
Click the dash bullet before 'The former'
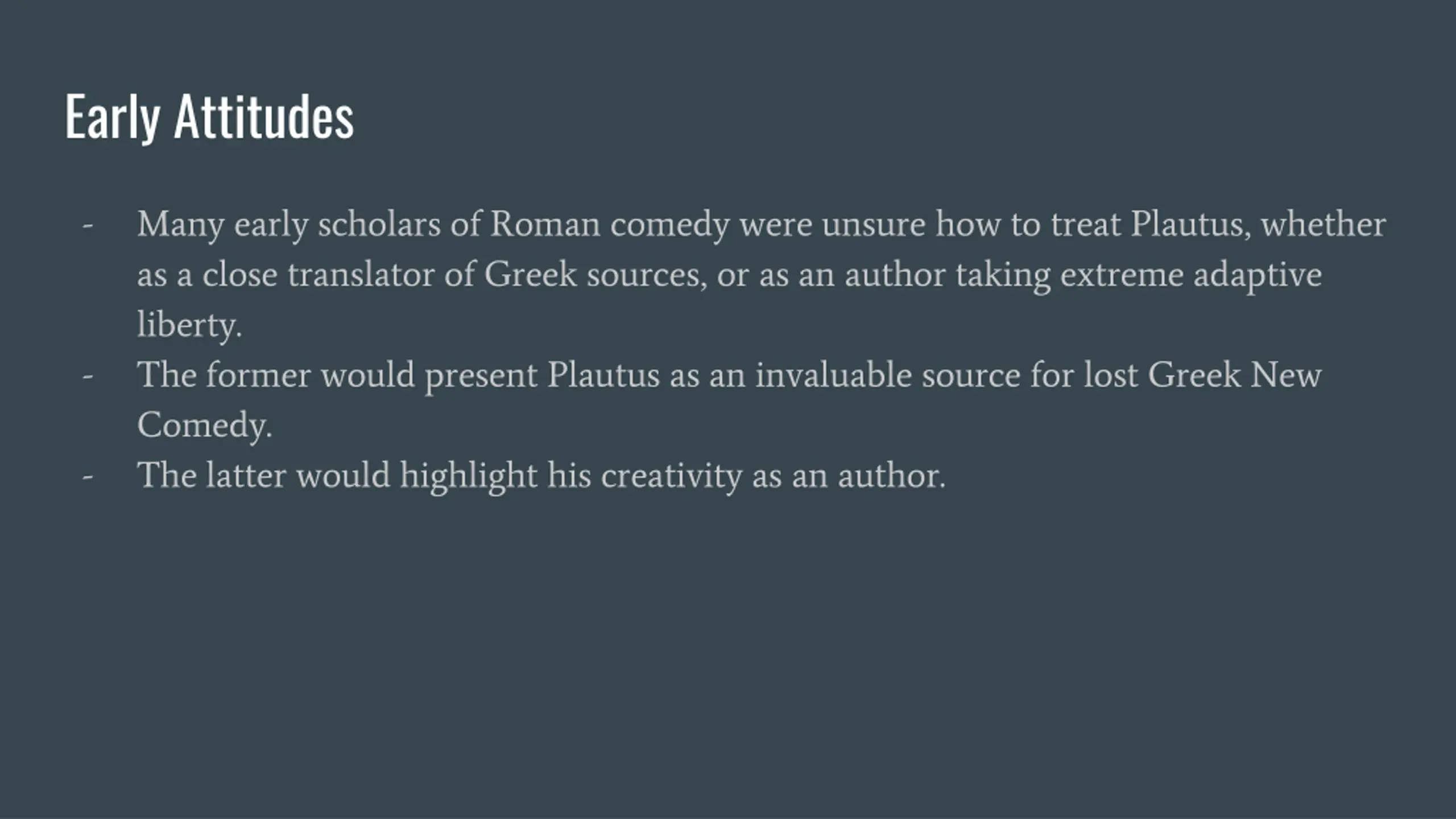point(88,376)
